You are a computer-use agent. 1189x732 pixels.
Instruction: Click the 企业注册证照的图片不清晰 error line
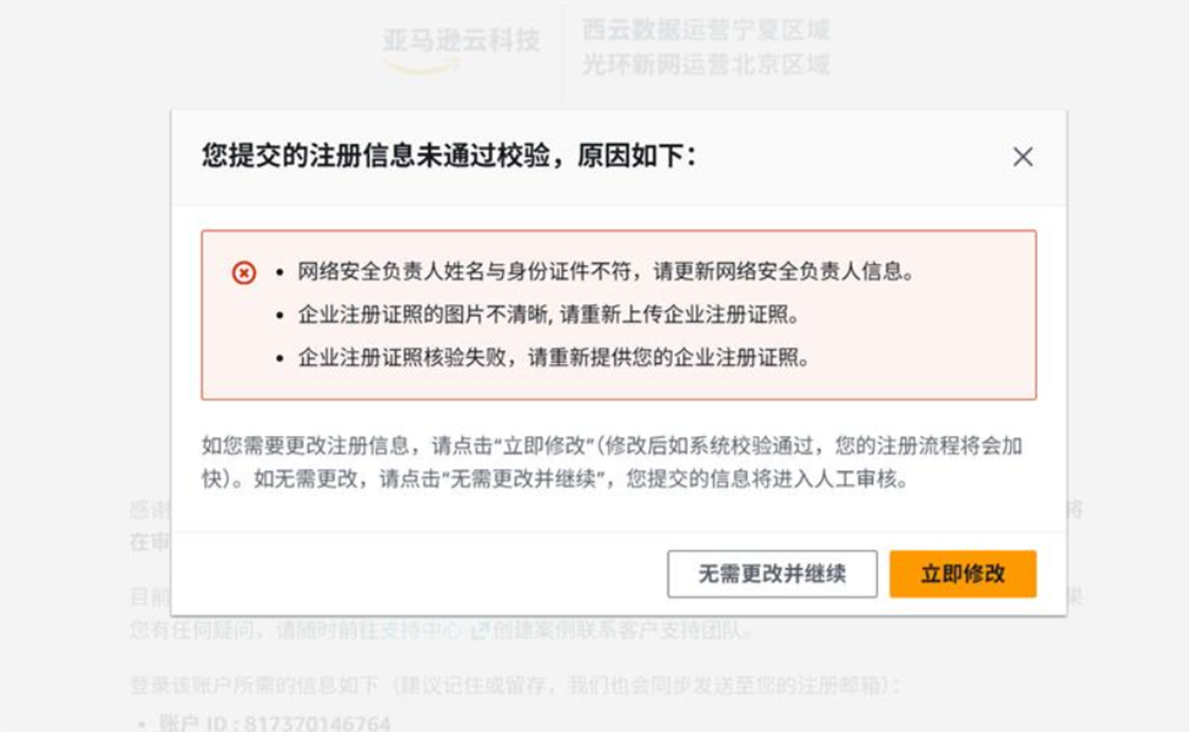point(549,315)
